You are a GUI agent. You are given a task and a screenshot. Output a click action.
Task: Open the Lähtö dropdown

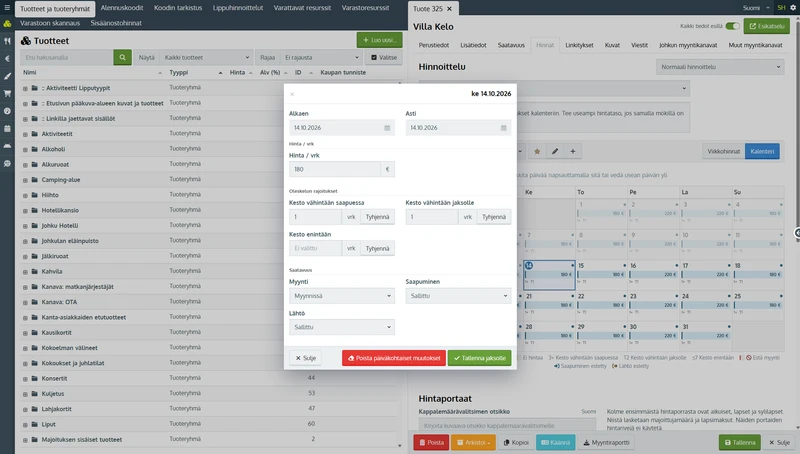point(342,327)
